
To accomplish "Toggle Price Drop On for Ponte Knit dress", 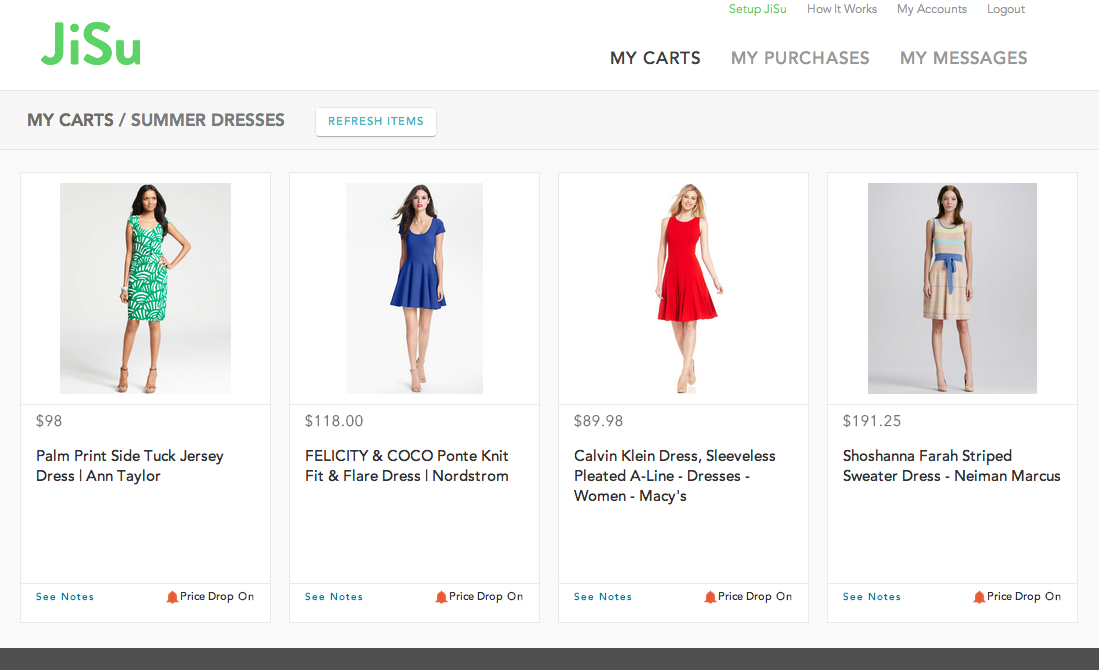I will click(x=486, y=597).
